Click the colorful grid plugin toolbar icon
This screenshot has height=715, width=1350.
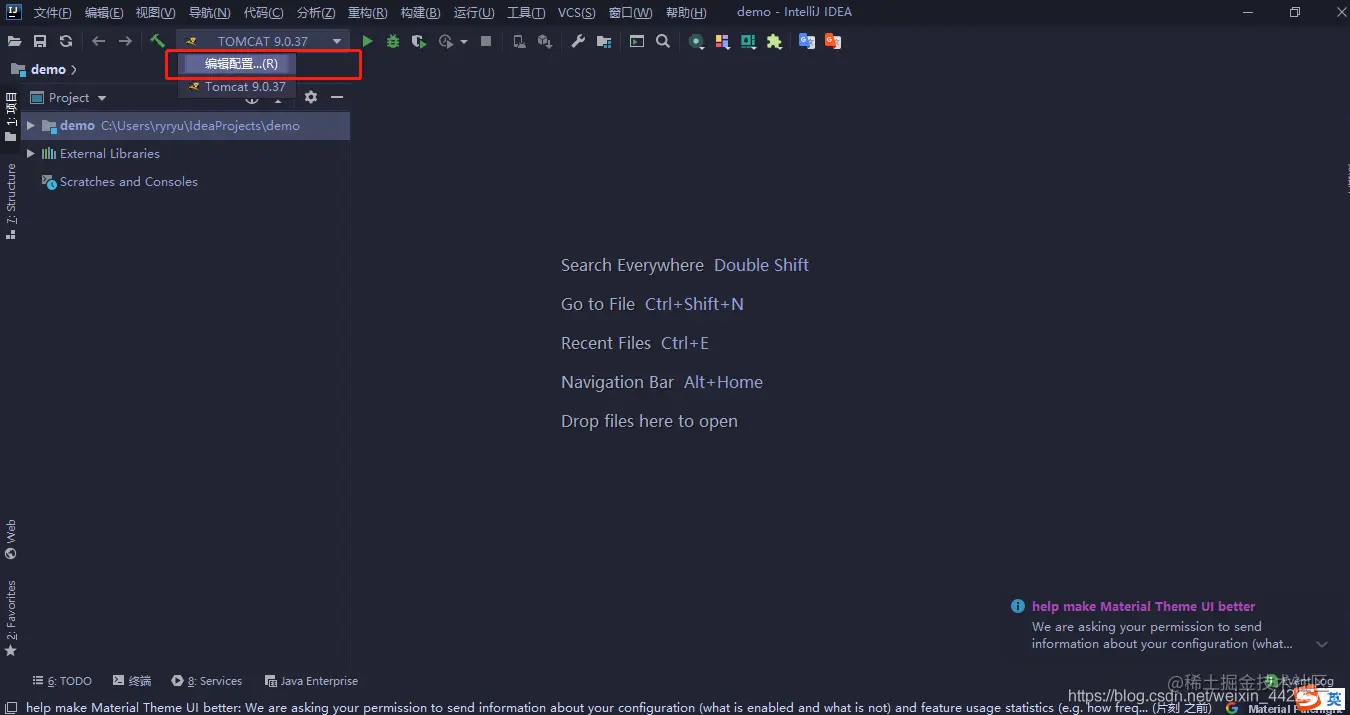[722, 41]
